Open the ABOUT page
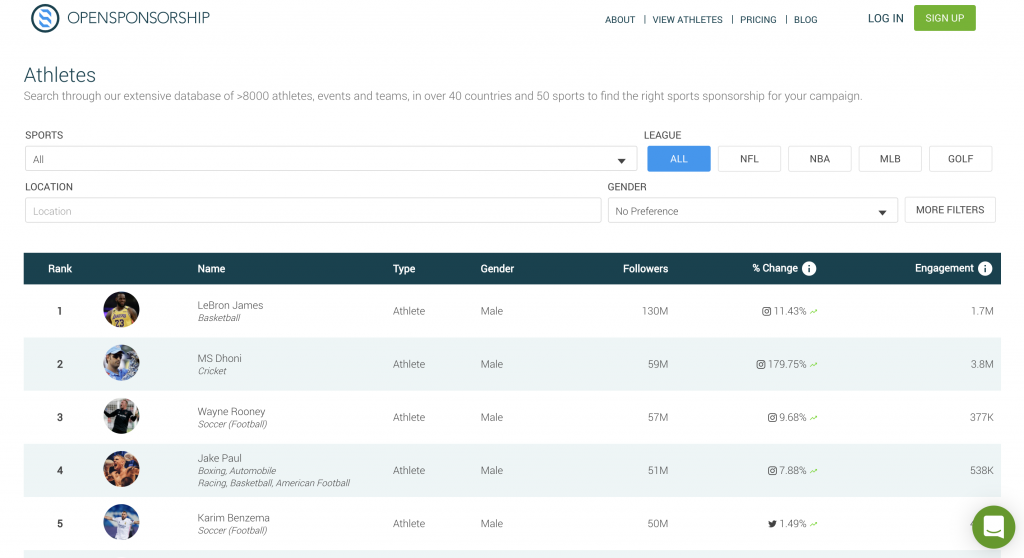Screen dimensions: 1024x558 click(x=620, y=20)
